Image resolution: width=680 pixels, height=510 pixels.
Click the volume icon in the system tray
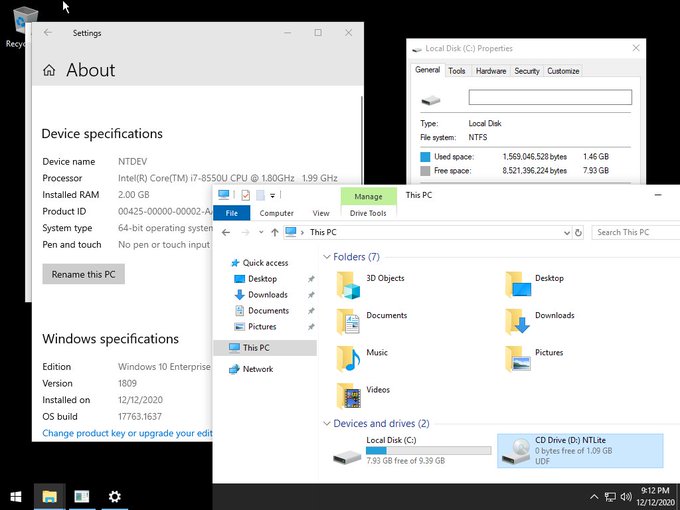[626, 497]
